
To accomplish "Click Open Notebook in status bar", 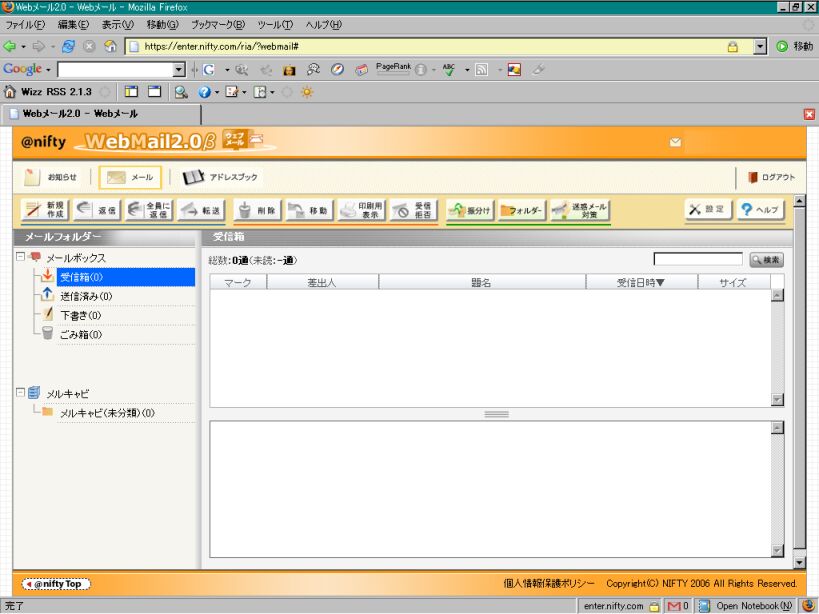I will (747, 606).
